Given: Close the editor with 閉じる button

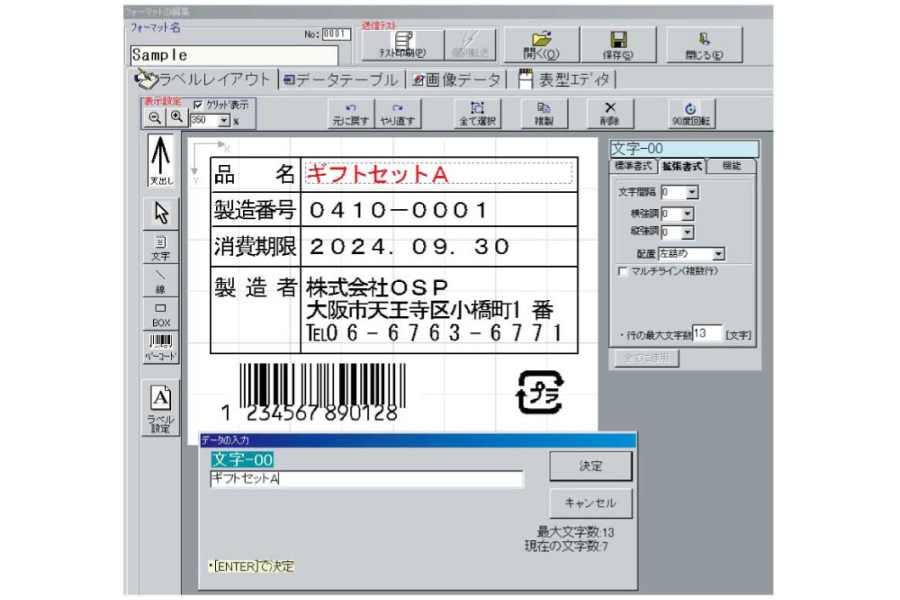Looking at the screenshot, I should [x=704, y=45].
